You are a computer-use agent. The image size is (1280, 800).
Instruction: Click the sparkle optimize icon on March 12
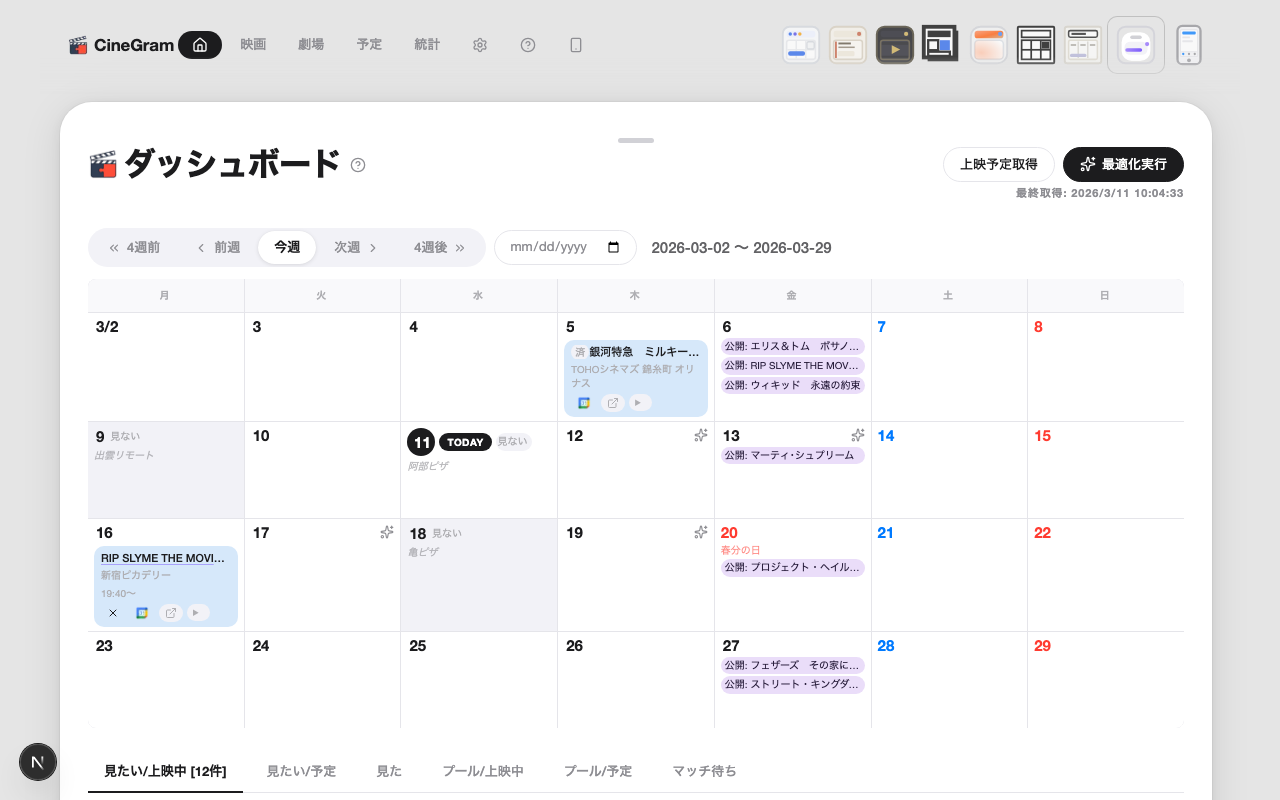[x=701, y=435]
